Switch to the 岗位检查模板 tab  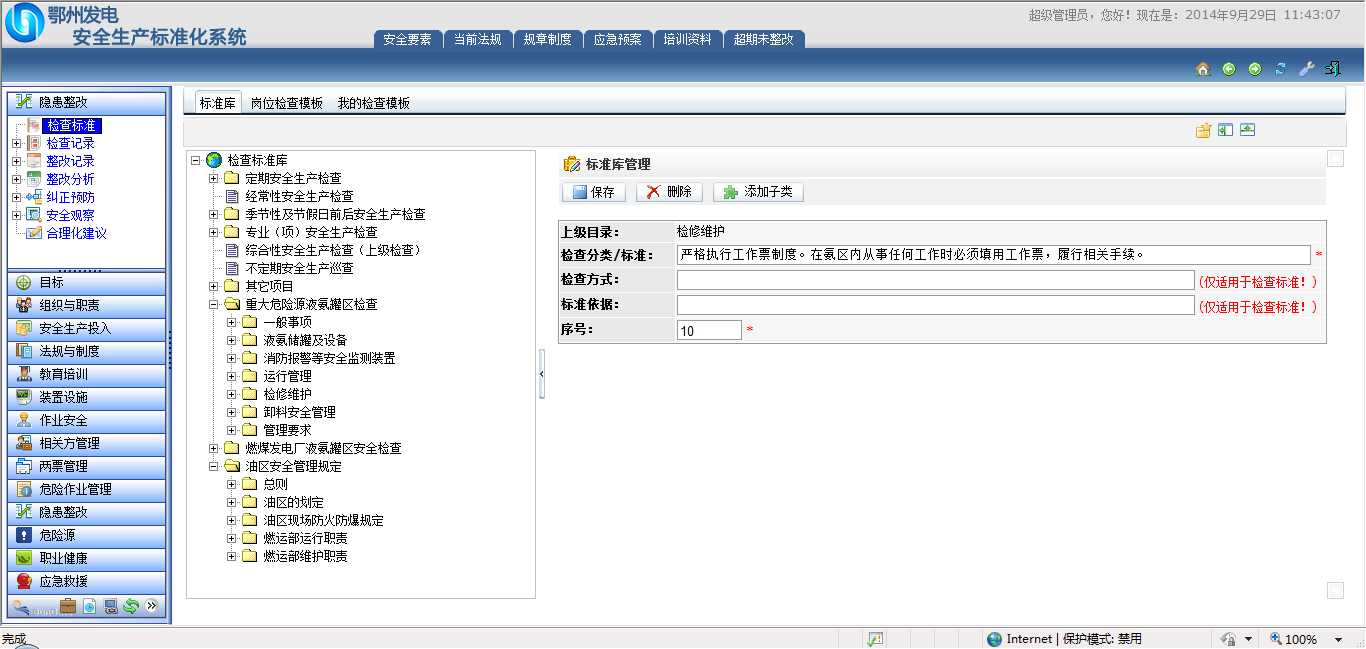[x=286, y=103]
